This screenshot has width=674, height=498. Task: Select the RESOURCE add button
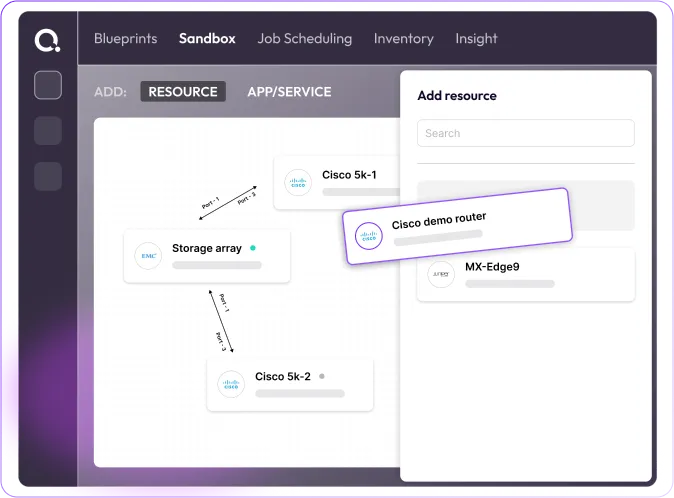(183, 92)
